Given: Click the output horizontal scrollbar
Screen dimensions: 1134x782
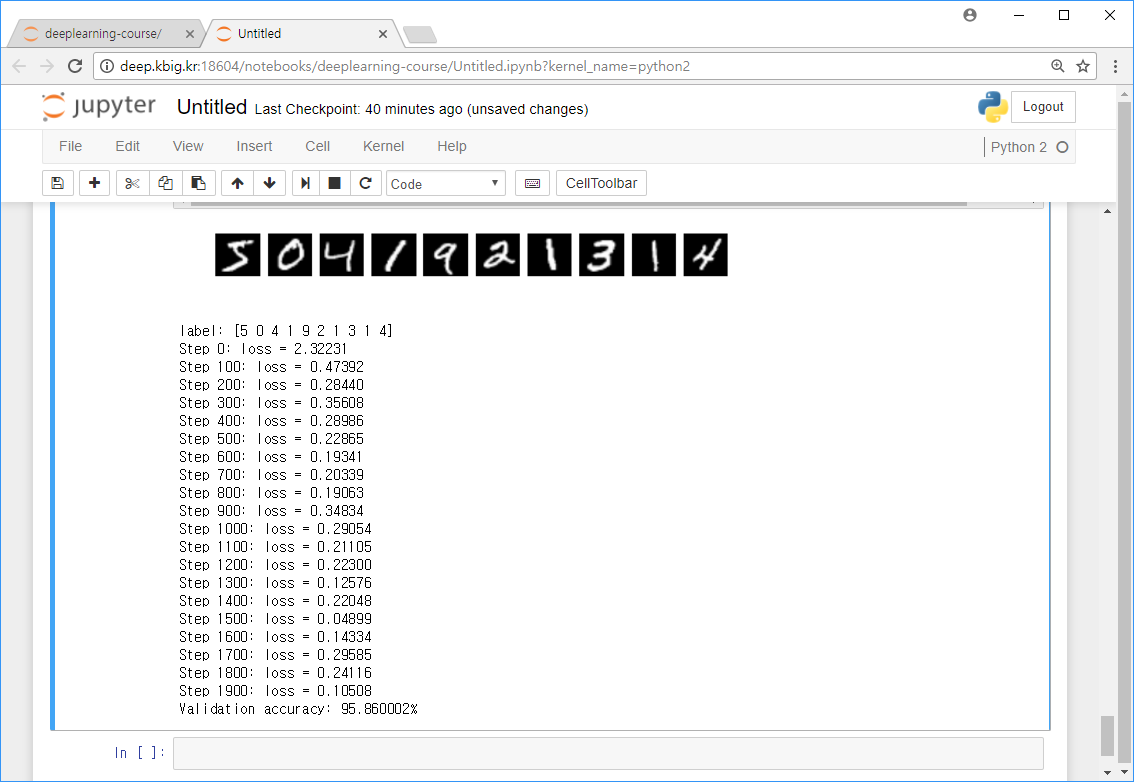Looking at the screenshot, I should click(579, 205).
